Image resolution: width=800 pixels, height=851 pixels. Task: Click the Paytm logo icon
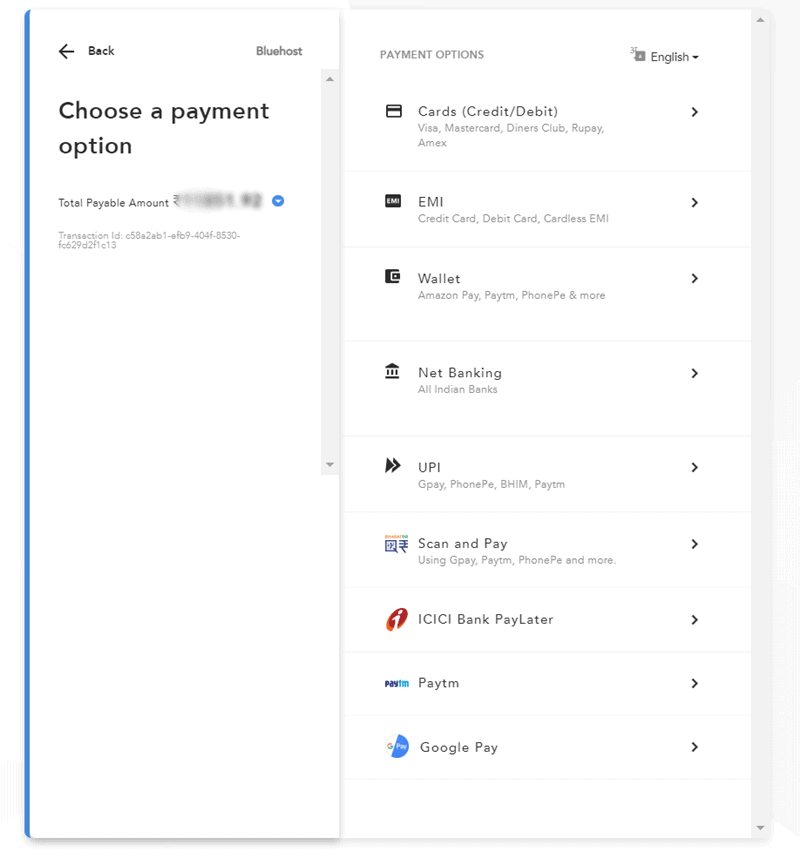[397, 683]
